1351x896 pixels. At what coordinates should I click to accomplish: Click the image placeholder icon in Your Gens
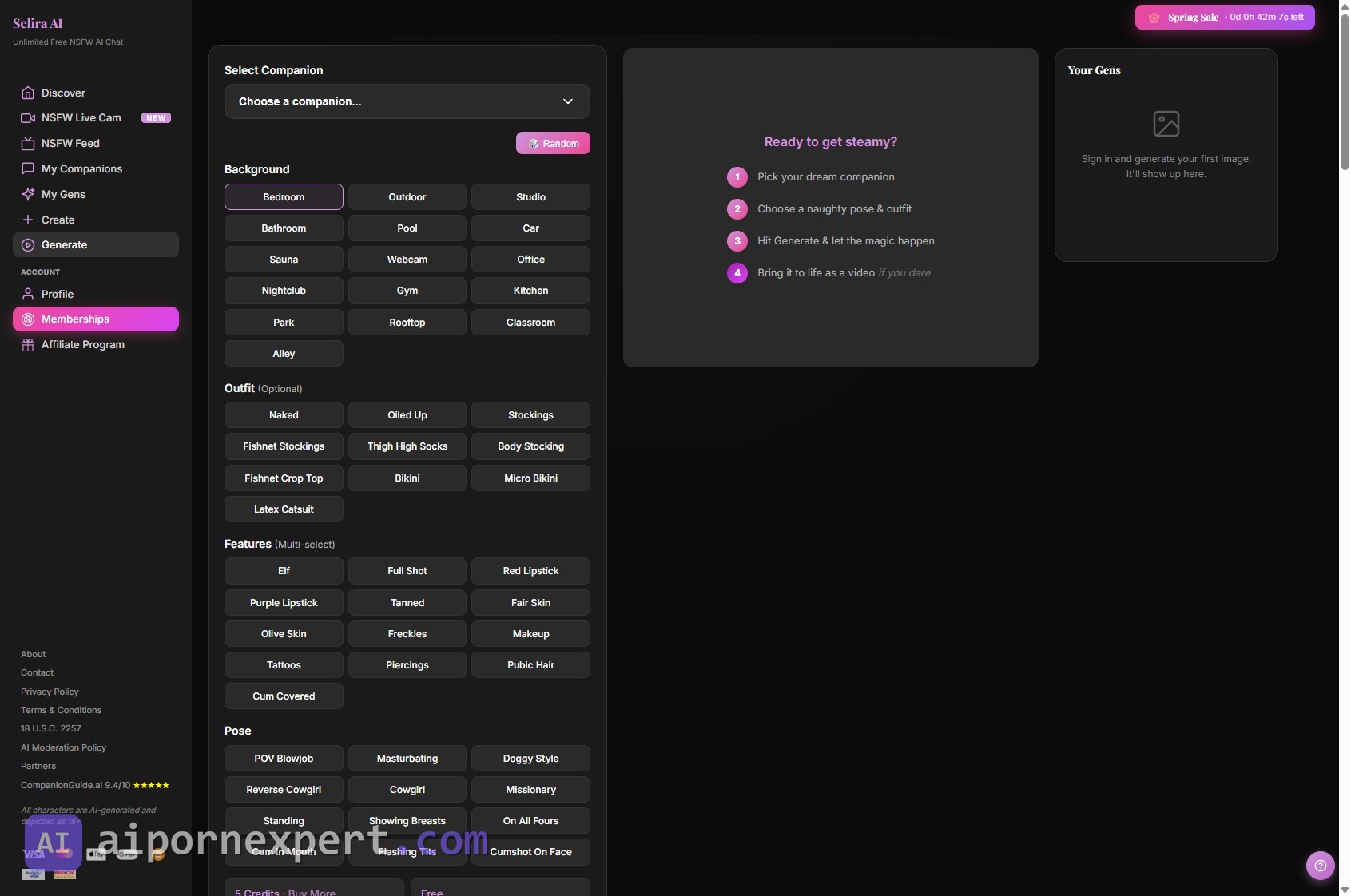point(1166,124)
